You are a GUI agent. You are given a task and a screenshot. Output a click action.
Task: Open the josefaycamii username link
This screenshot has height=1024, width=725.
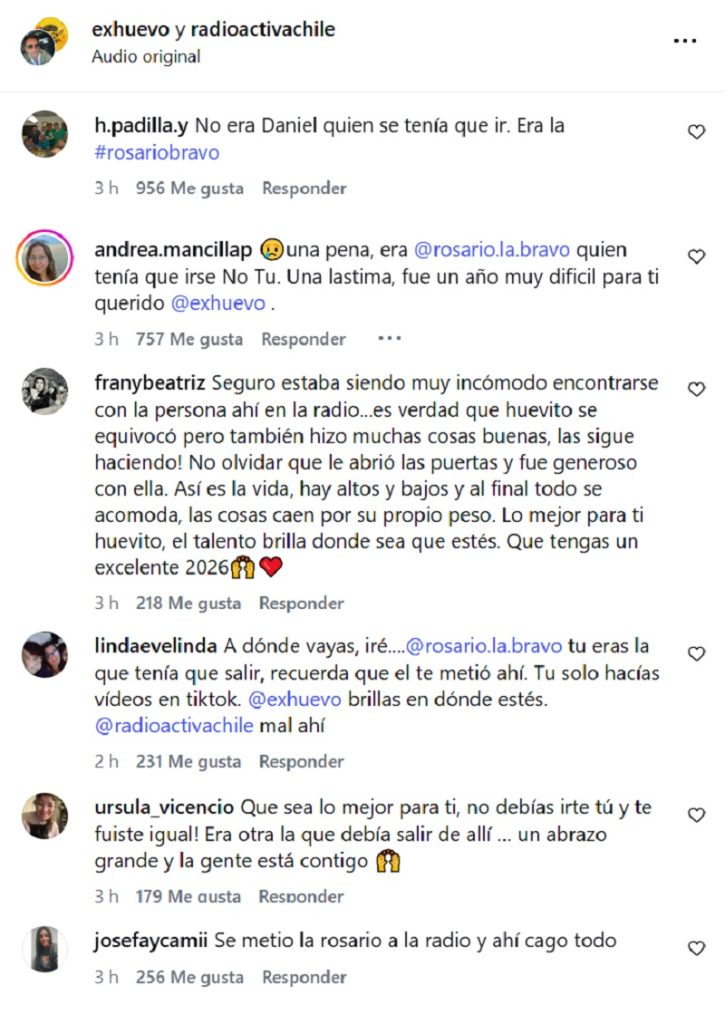(146, 940)
